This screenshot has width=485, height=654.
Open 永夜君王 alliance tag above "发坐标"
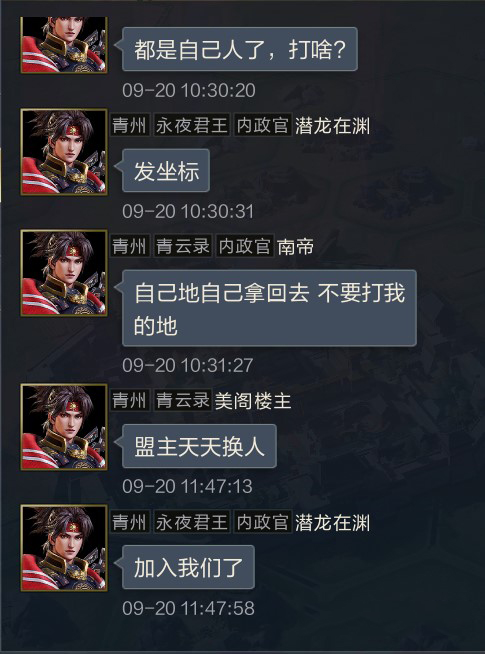[x=192, y=125]
